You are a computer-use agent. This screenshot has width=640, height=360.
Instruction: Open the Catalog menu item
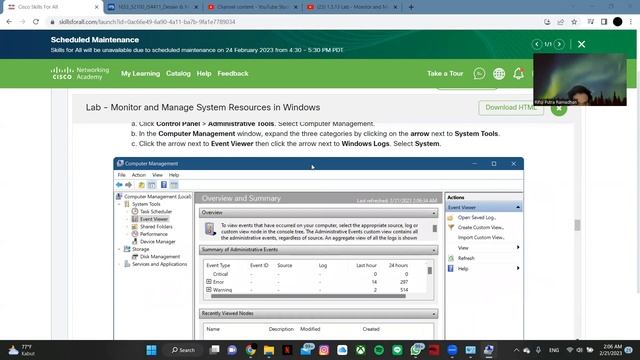178,73
